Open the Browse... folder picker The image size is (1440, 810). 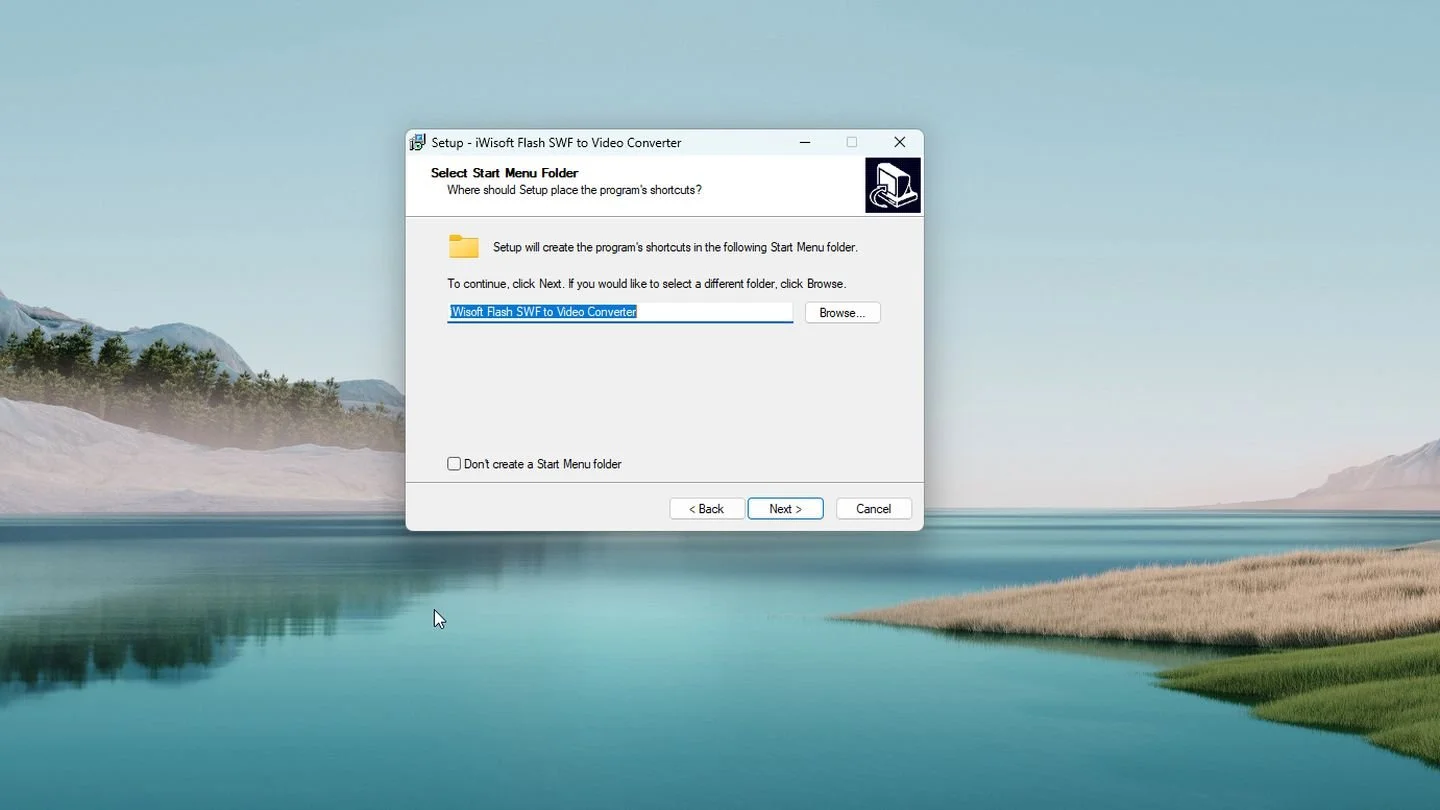click(x=842, y=313)
